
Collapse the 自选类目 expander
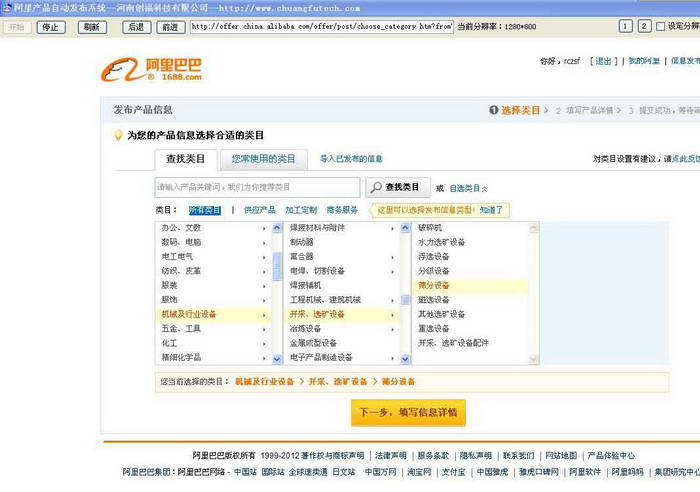tap(468, 188)
